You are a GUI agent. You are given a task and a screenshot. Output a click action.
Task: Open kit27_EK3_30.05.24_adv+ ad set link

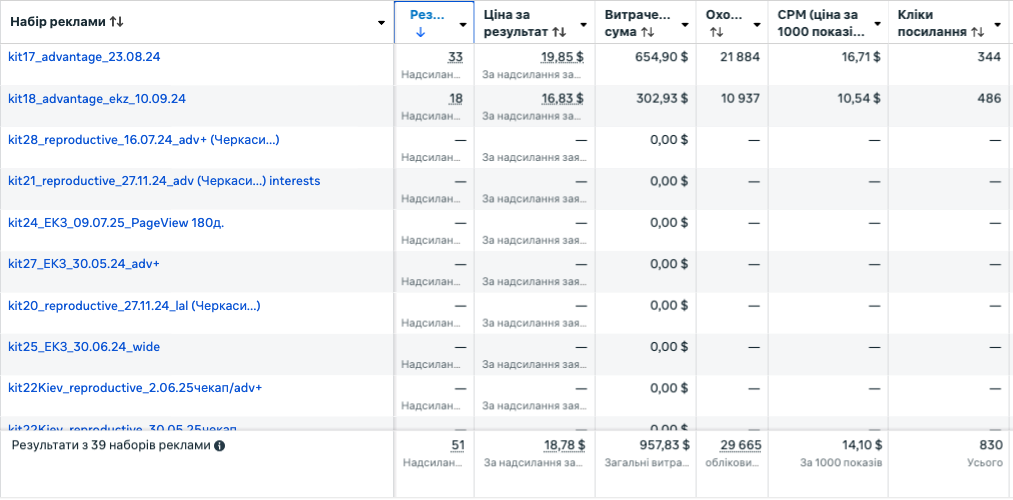point(84,263)
